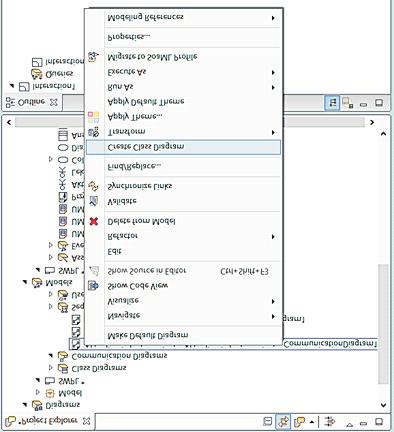
Task: Choose Find/Replace... in the context menu
Action: click(x=183, y=166)
